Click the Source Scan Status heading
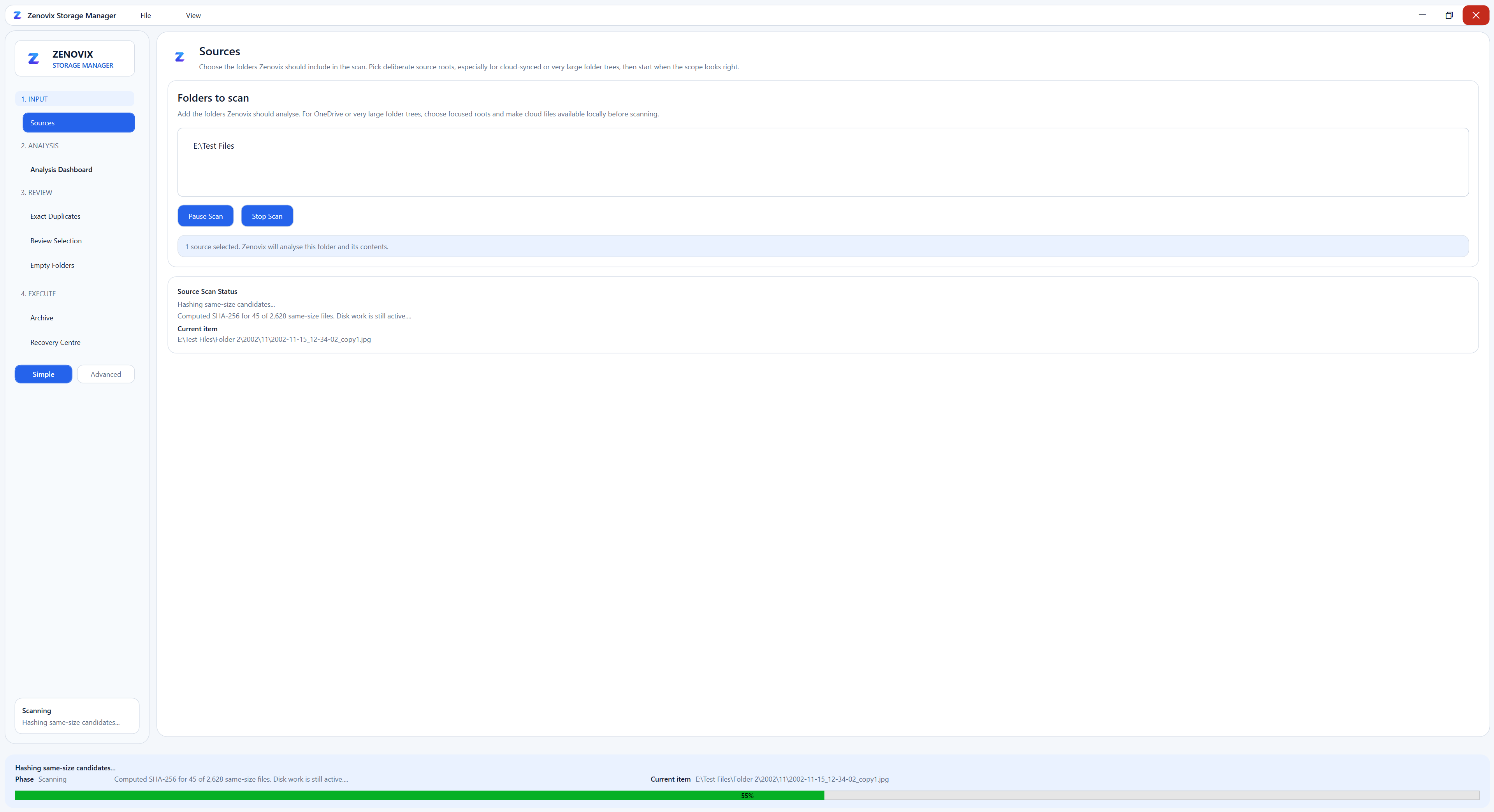 (x=207, y=292)
